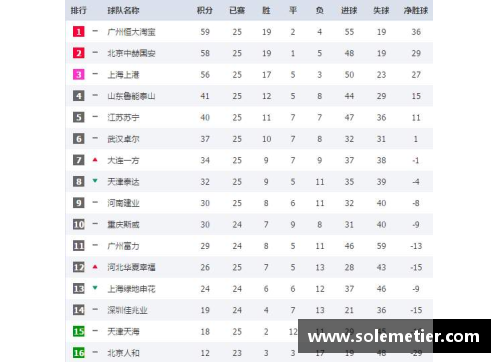Open team 广州恒大淘宝
Image resolution: width=500 pixels, height=362 pixels.
point(131,32)
